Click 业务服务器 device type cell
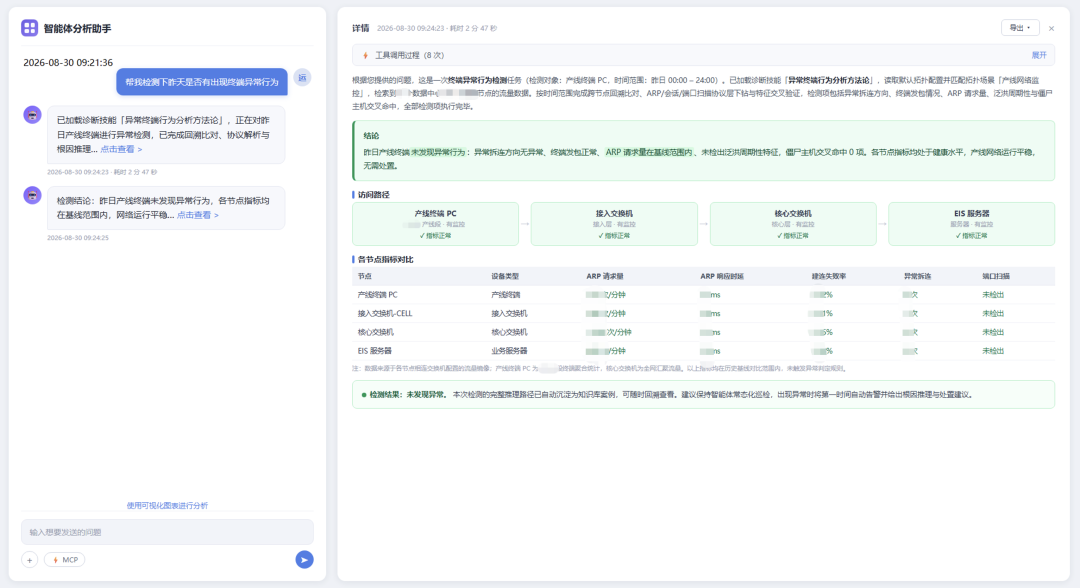Screen dimensions: 1080x588 click(509, 350)
